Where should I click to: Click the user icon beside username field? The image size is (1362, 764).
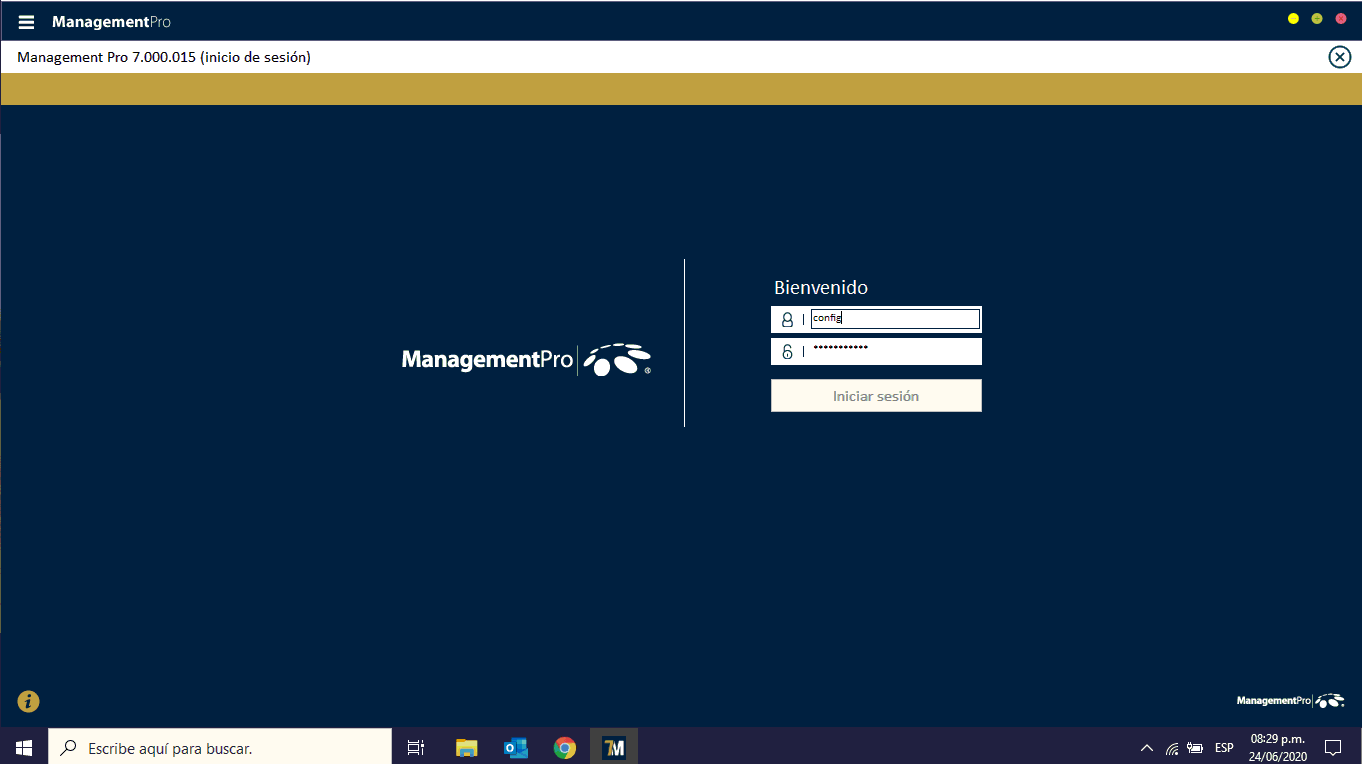point(787,319)
